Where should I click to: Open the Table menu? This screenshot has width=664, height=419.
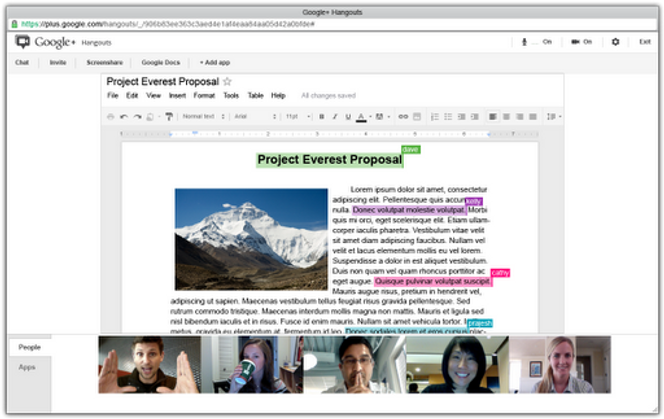pyautogui.click(x=255, y=96)
